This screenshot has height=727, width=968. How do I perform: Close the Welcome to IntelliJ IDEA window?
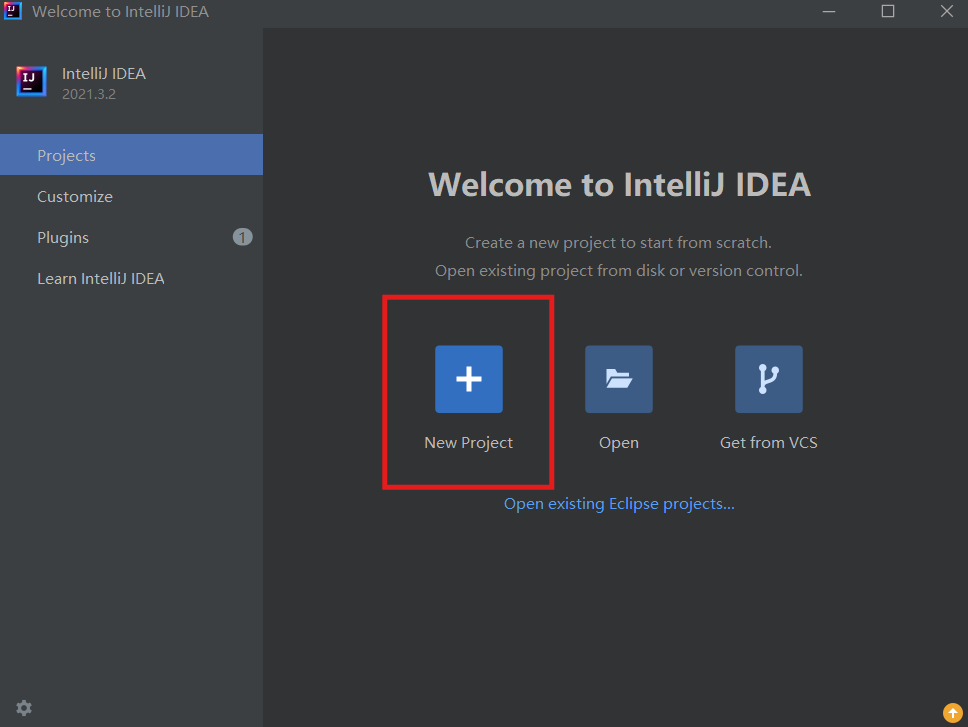[x=946, y=11]
